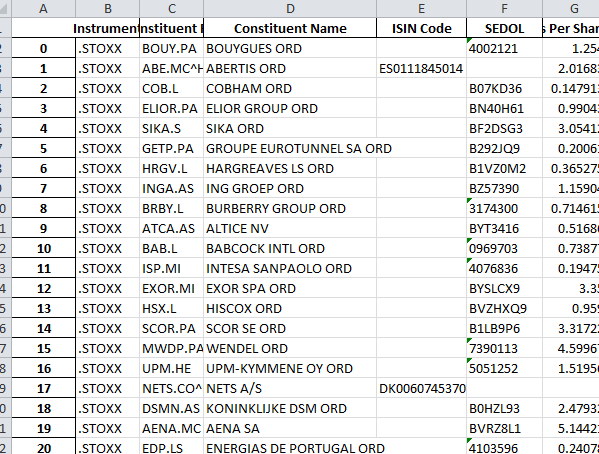Select cell INTESA SANPAOLO ORD
The width and height of the screenshot is (599, 454).
(290, 268)
